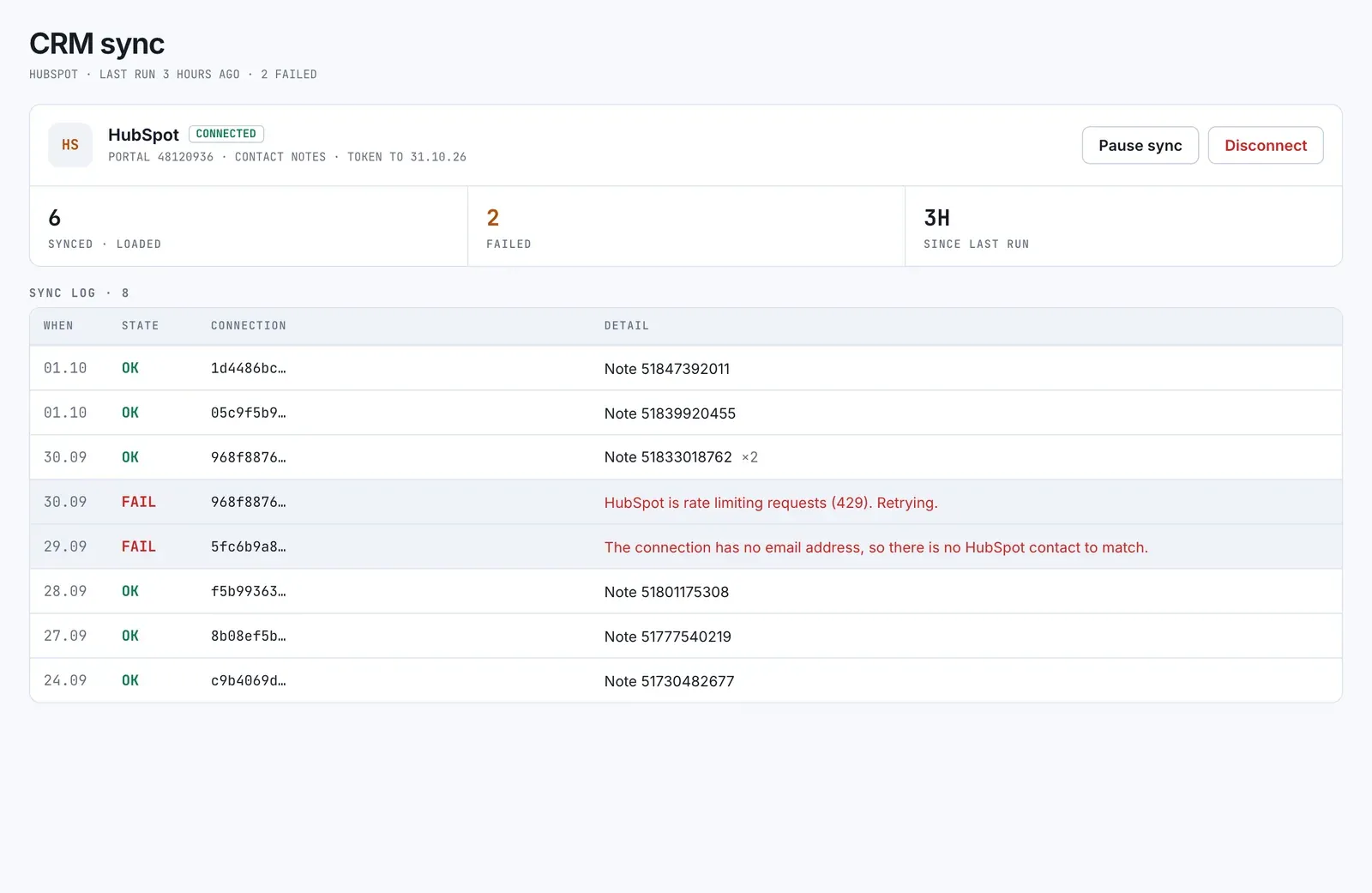This screenshot has height=893, width=1372.
Task: Click FAIL state on the 29.09 row
Action: [139, 546]
